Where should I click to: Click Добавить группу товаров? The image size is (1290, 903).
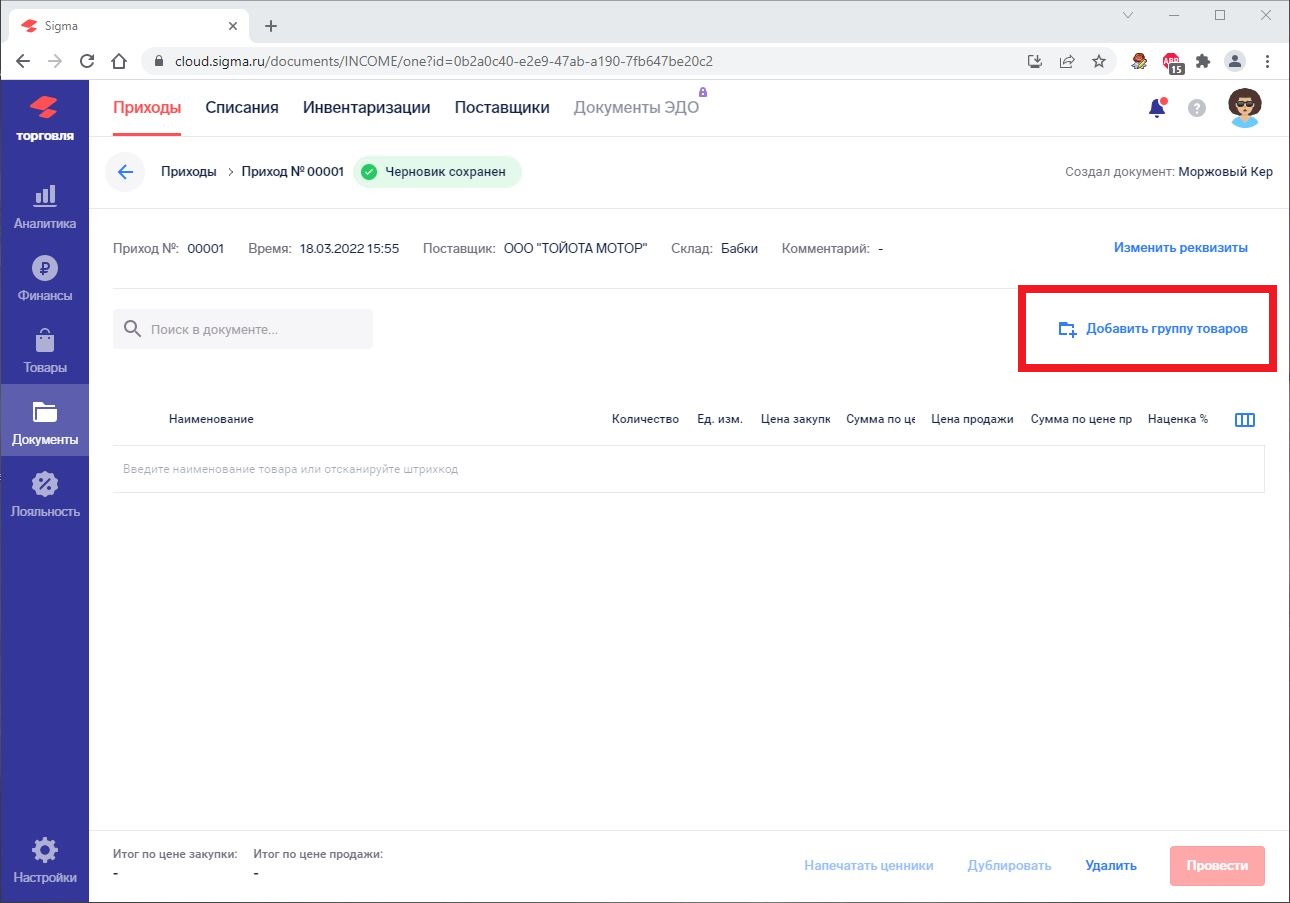coord(1153,329)
